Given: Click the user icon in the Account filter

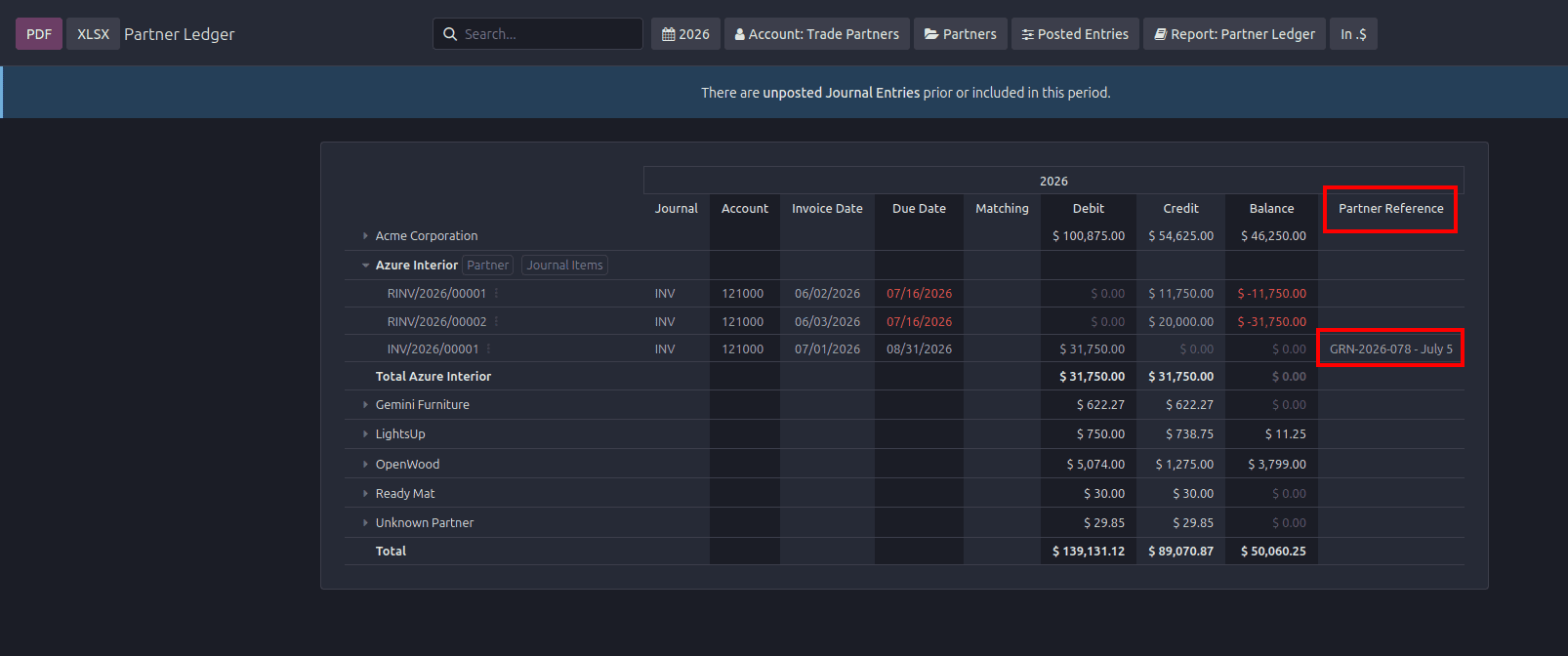Looking at the screenshot, I should point(740,34).
